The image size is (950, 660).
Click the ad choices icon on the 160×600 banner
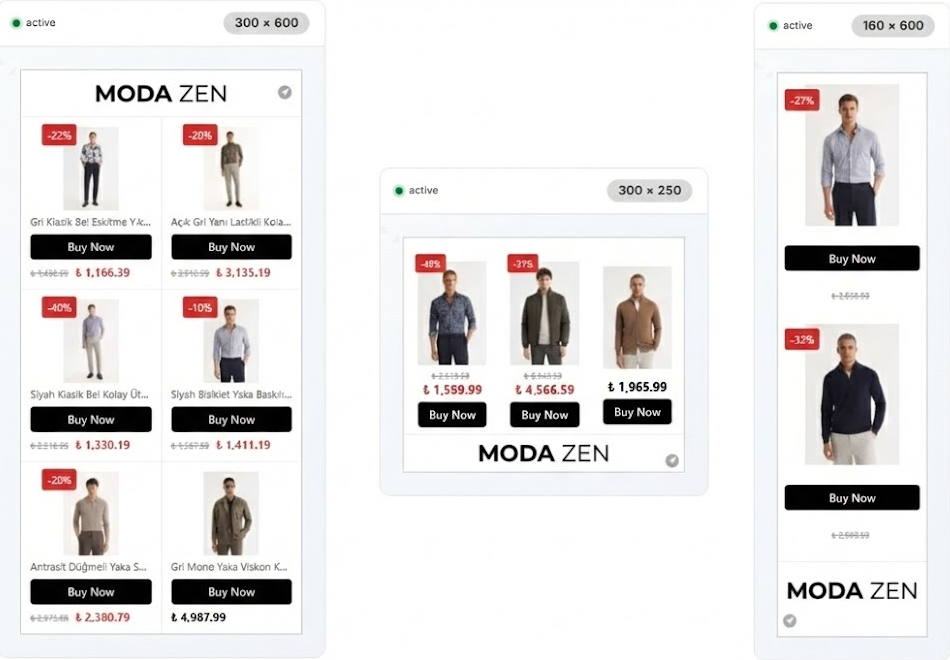tap(790, 620)
